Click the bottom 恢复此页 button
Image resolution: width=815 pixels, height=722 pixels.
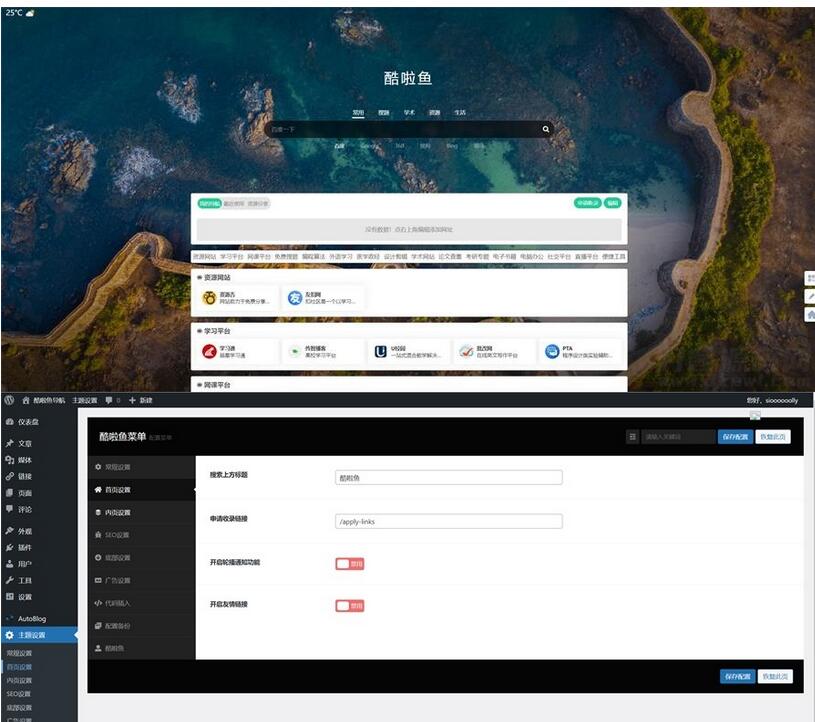click(x=775, y=676)
